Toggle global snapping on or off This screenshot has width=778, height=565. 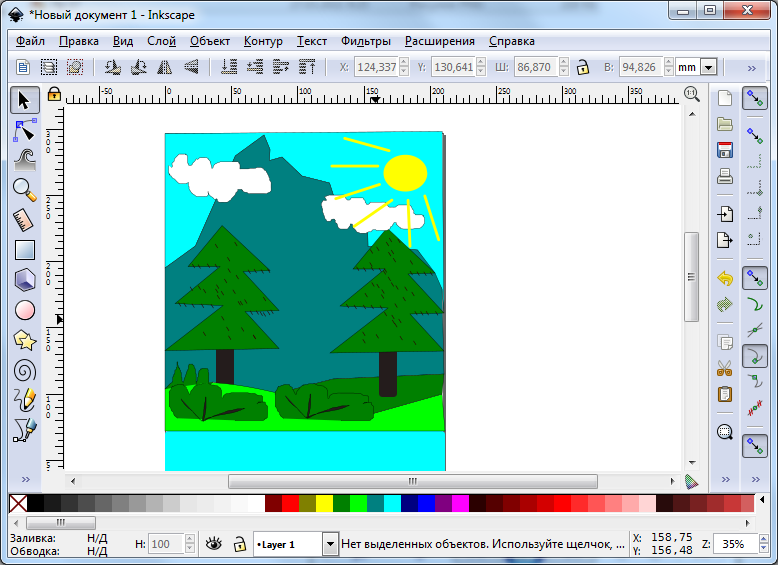[755, 98]
